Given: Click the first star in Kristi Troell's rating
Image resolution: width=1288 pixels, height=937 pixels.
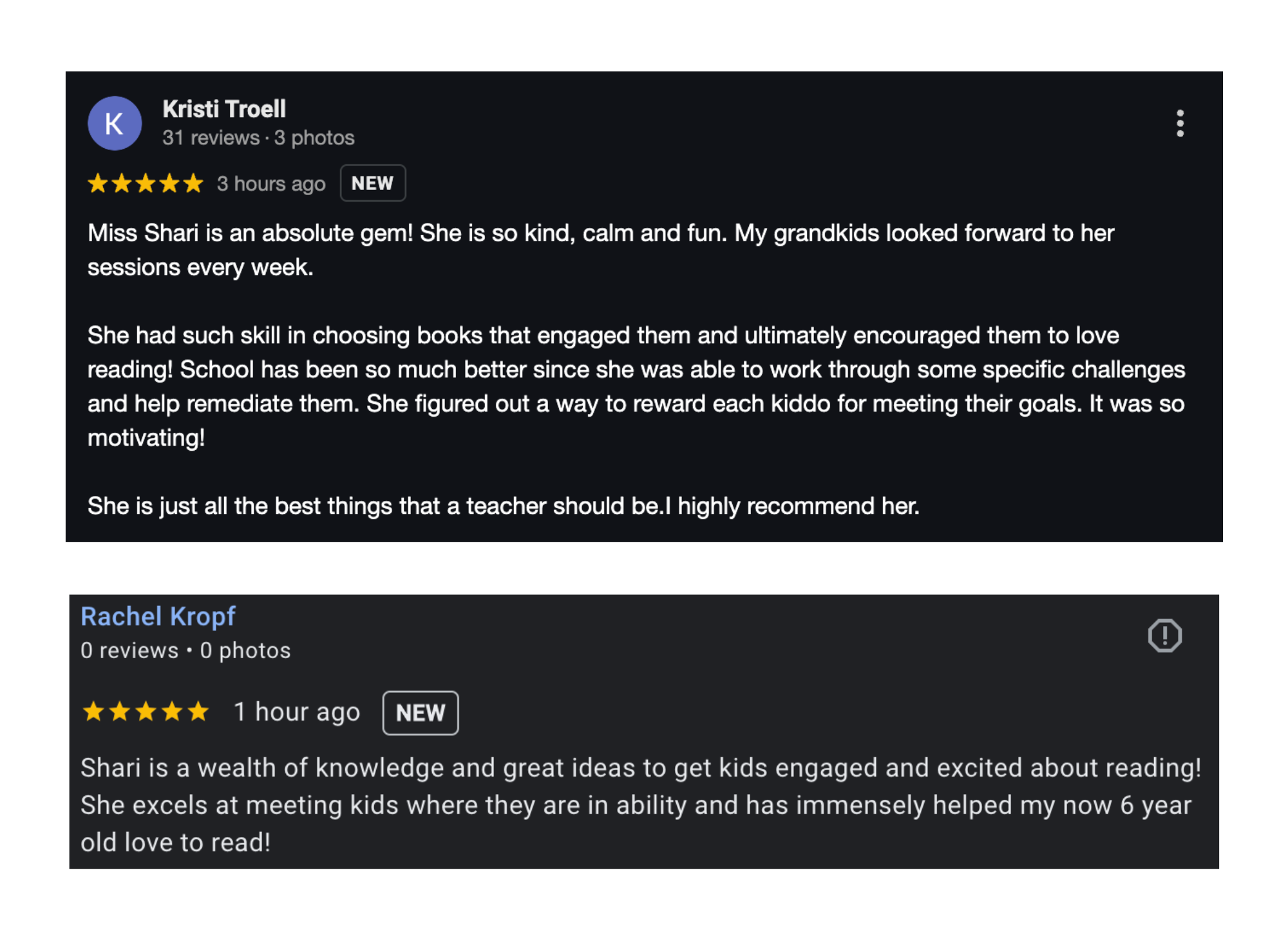Looking at the screenshot, I should (98, 184).
